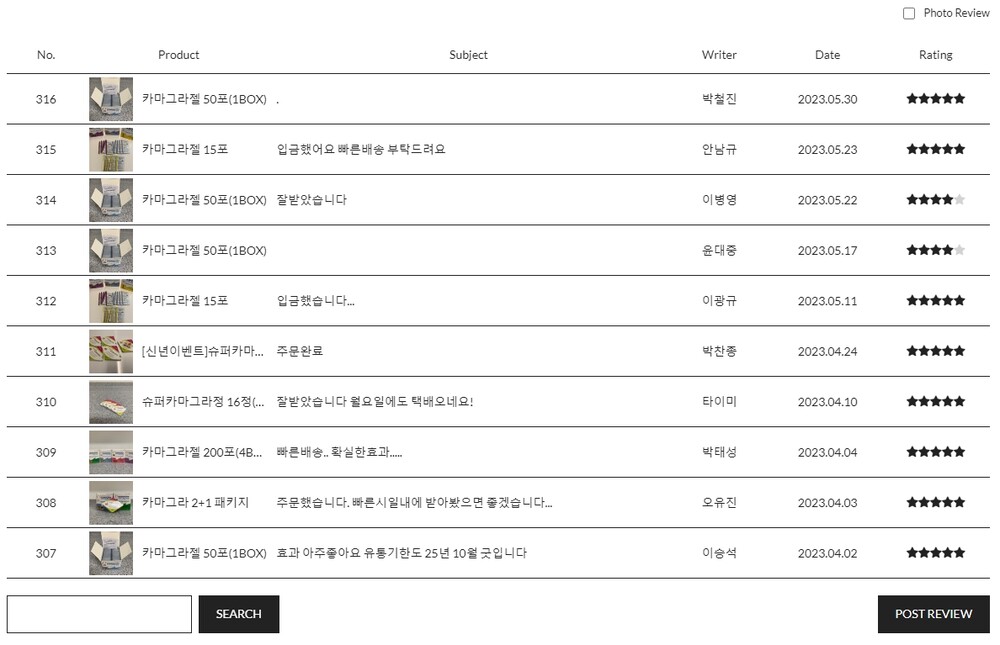Open review titled 입금했어요 빠른배송 부탁드려요
This screenshot has width=1000, height=645.
pos(361,149)
